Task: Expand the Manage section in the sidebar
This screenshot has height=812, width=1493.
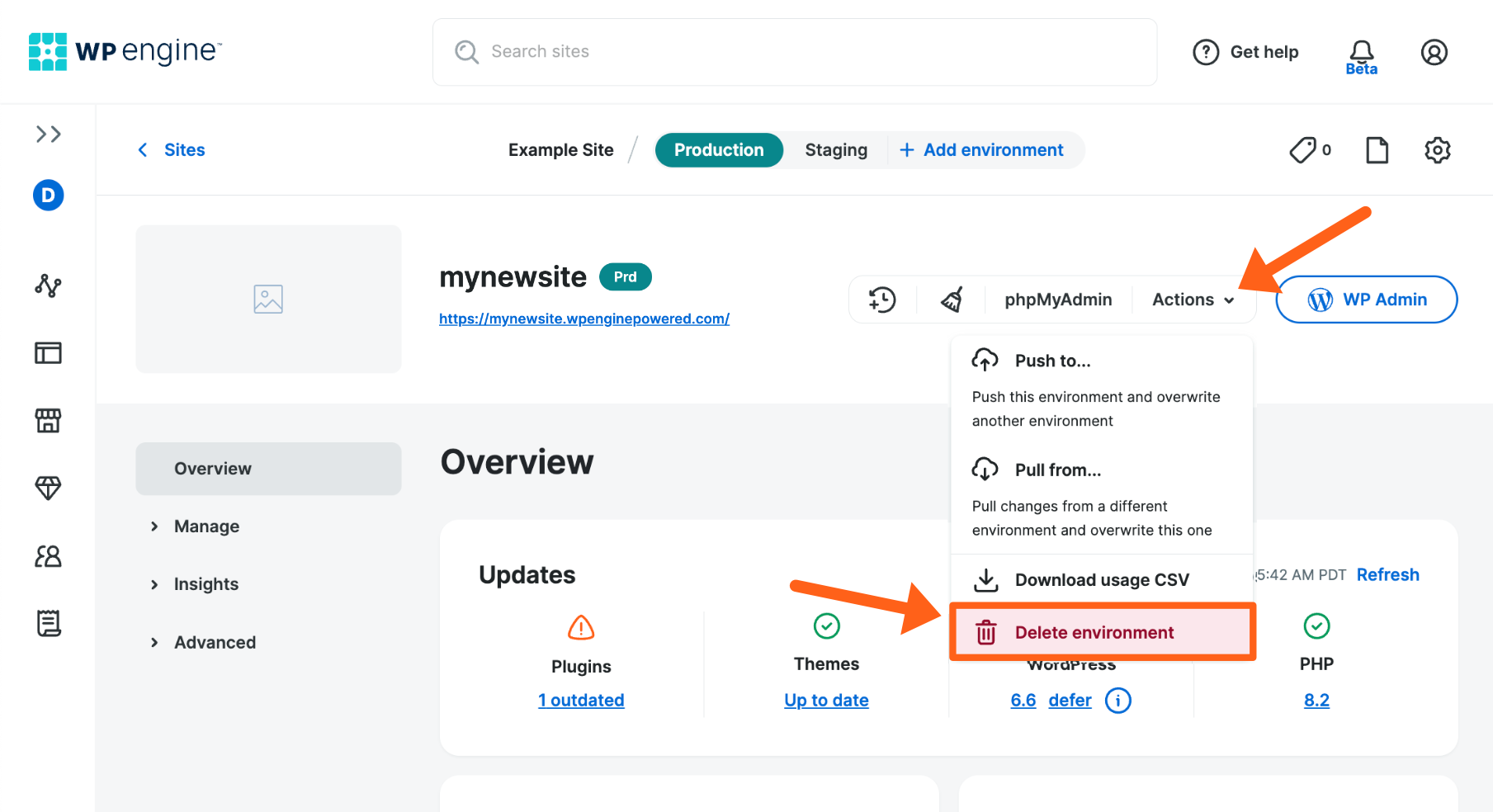Action: click(x=206, y=526)
